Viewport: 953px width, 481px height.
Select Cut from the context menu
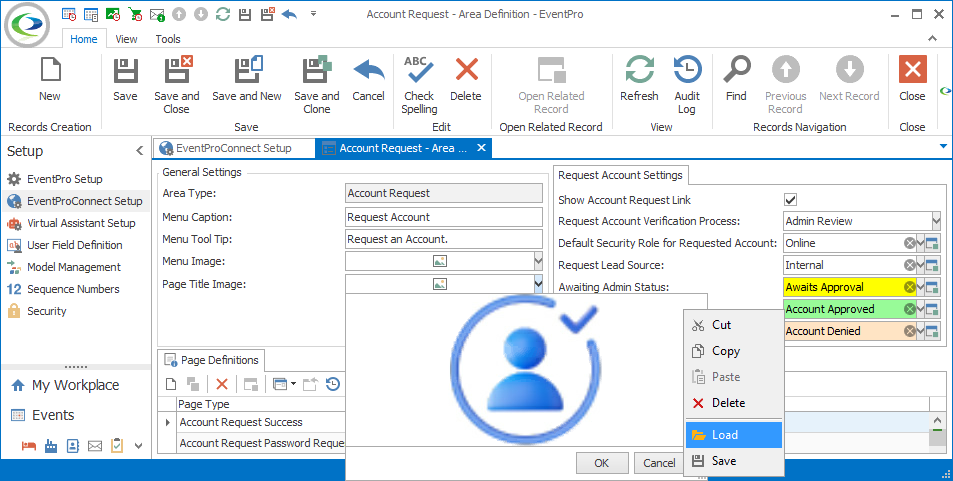tap(734, 325)
